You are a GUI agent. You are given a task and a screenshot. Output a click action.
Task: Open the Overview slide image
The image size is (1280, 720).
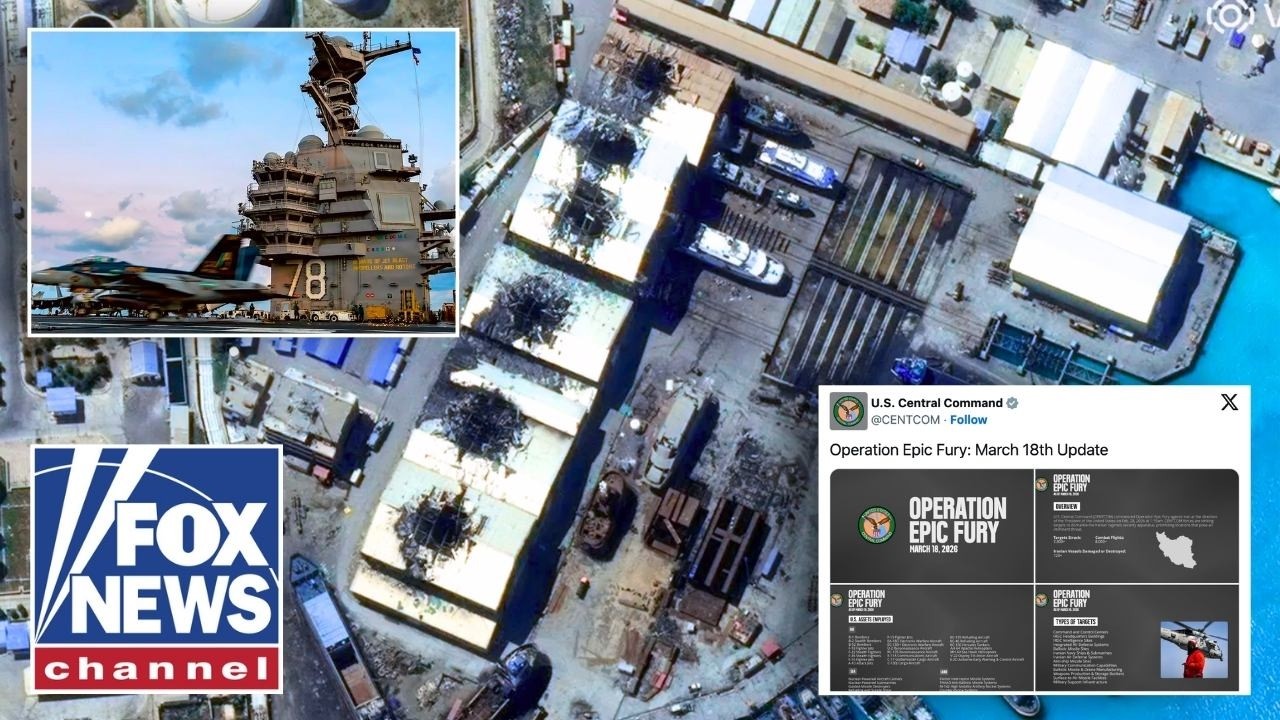tap(1136, 526)
